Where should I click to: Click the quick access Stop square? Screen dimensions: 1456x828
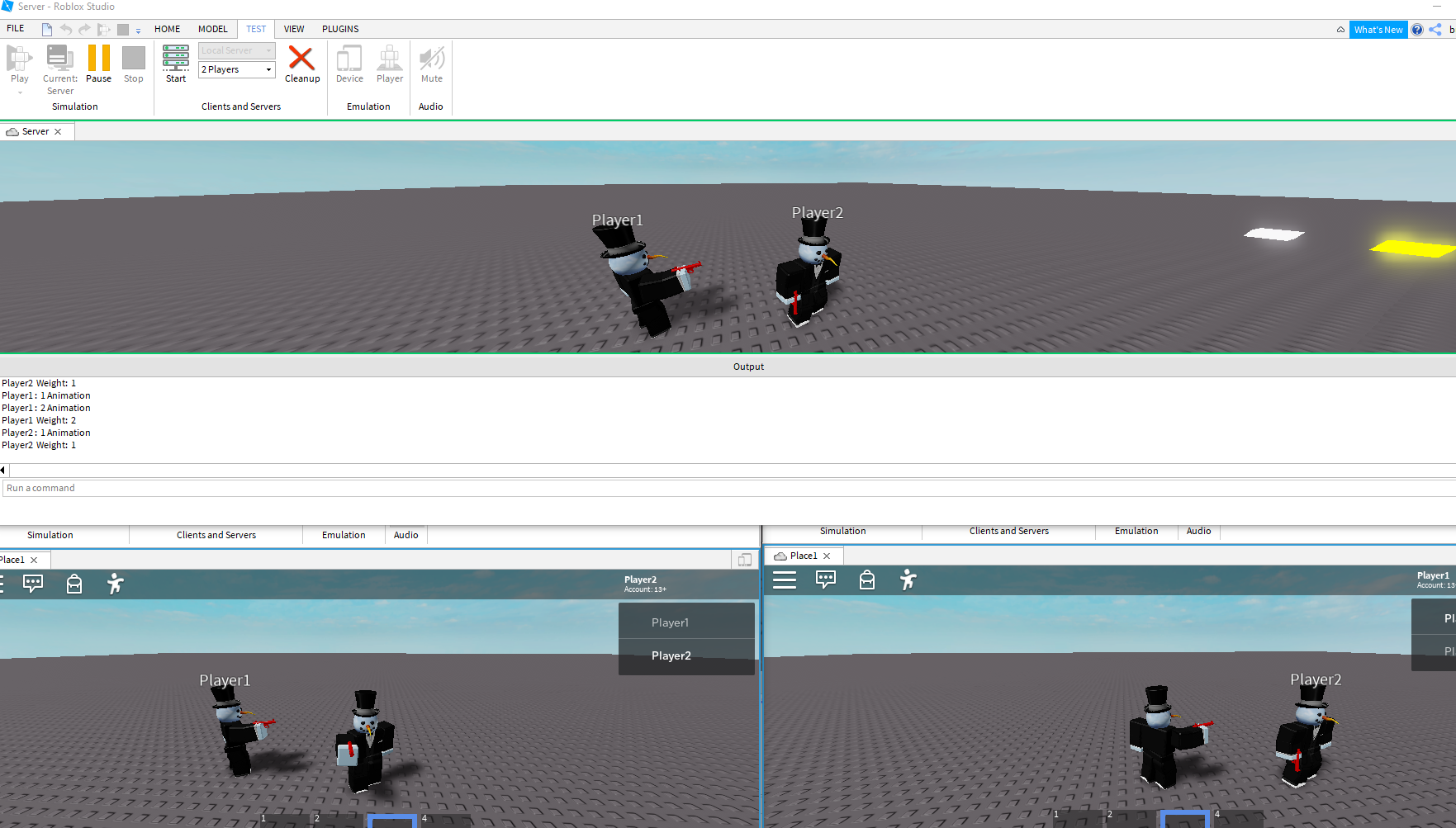point(123,30)
